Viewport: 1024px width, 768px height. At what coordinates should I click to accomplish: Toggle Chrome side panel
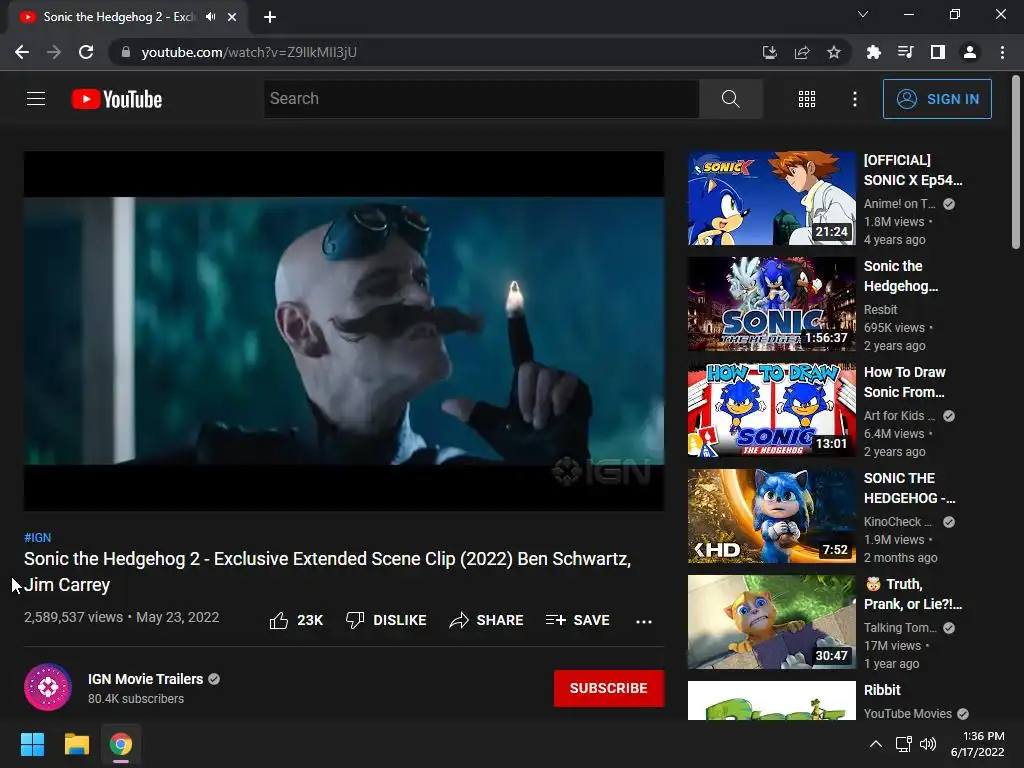[x=938, y=52]
